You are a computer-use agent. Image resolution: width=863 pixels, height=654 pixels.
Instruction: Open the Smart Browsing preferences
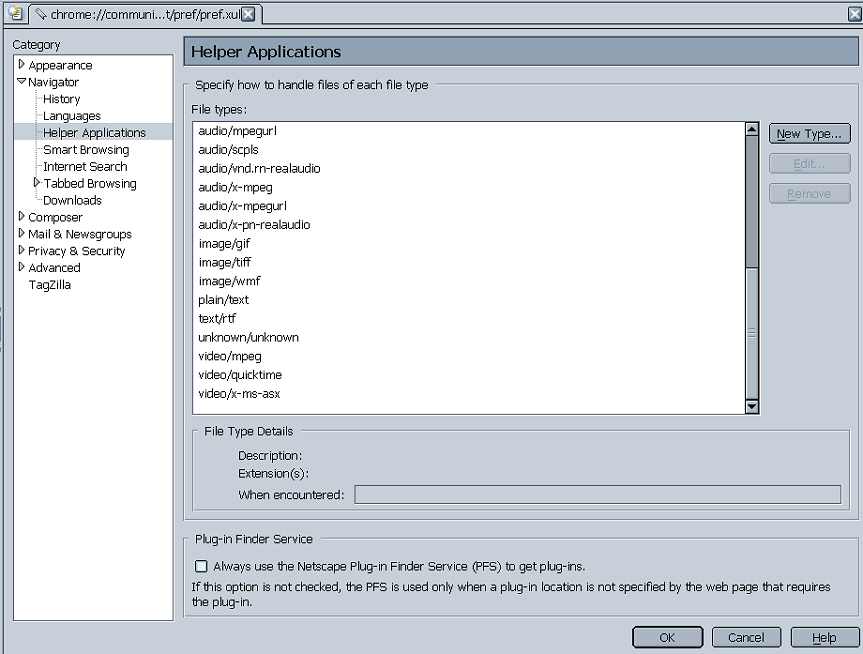point(85,150)
